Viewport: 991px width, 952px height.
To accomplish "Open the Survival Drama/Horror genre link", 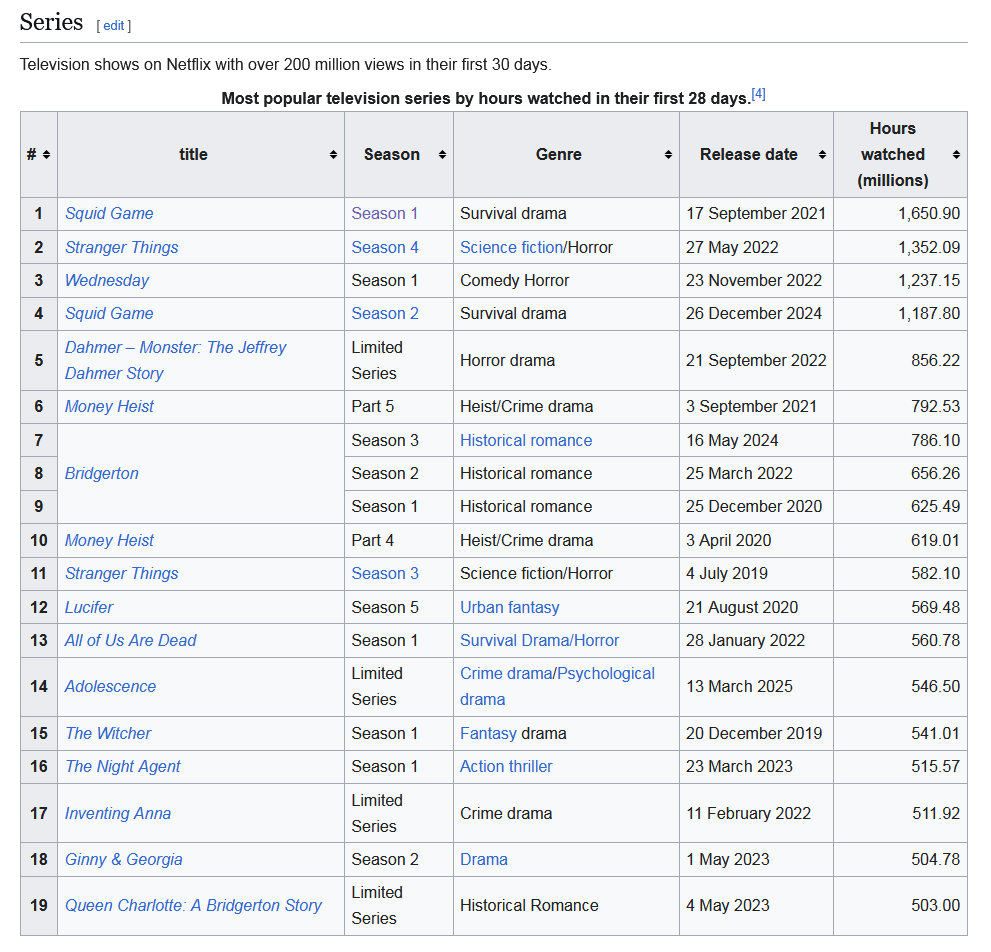I will point(540,640).
